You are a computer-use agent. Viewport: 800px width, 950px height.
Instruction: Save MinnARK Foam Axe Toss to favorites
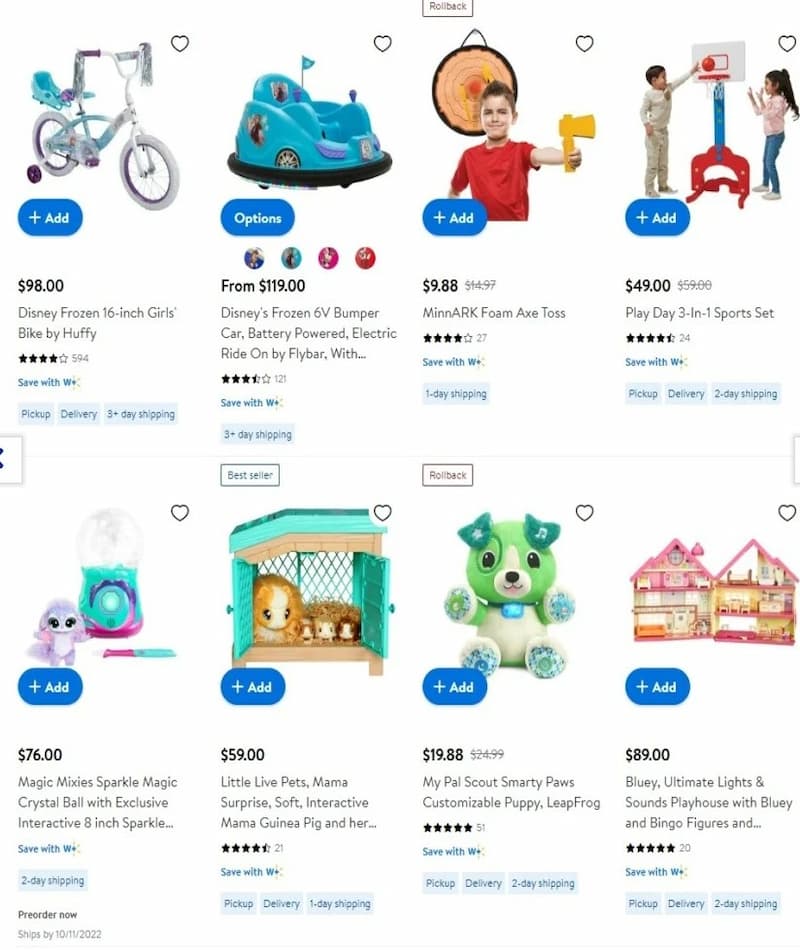click(x=584, y=44)
